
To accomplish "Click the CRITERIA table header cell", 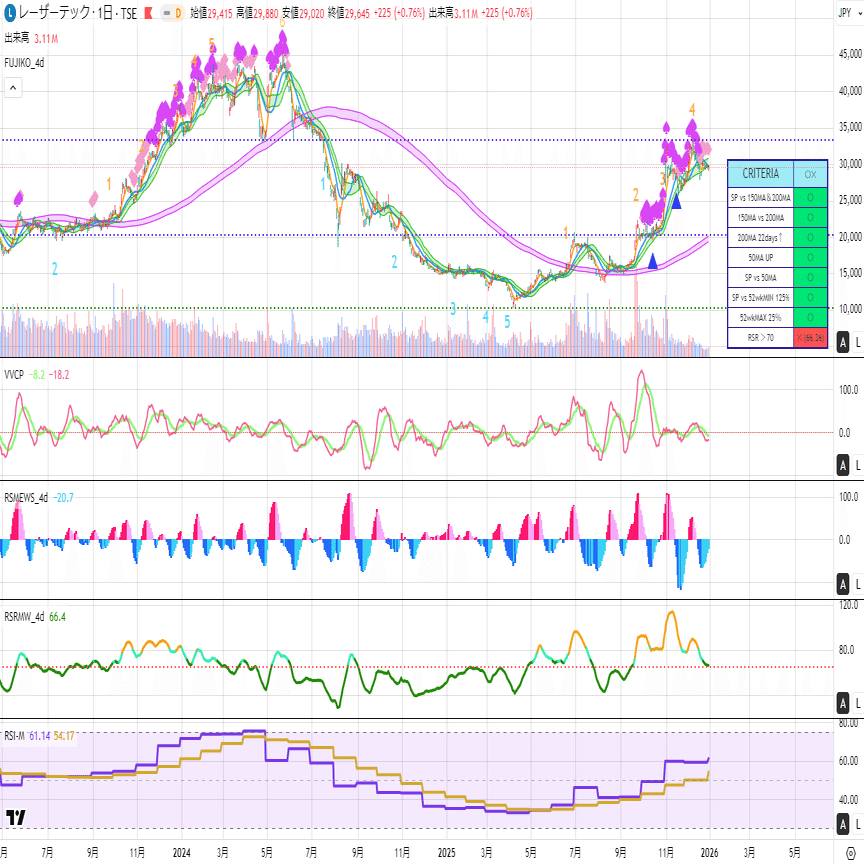I will pos(760,174).
